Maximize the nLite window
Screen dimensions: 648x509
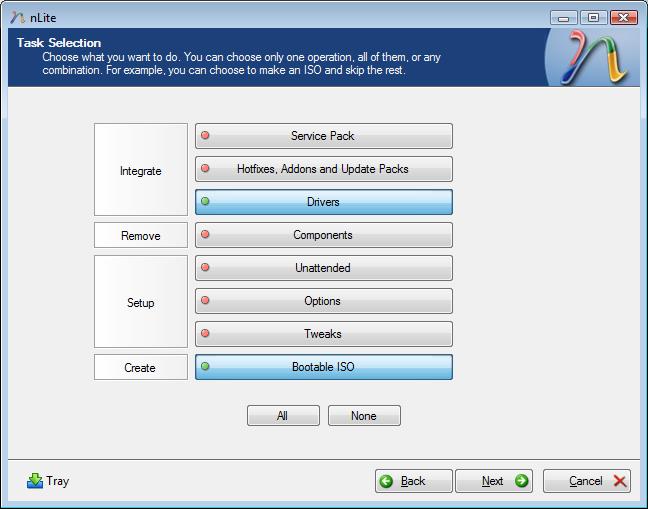click(593, 18)
